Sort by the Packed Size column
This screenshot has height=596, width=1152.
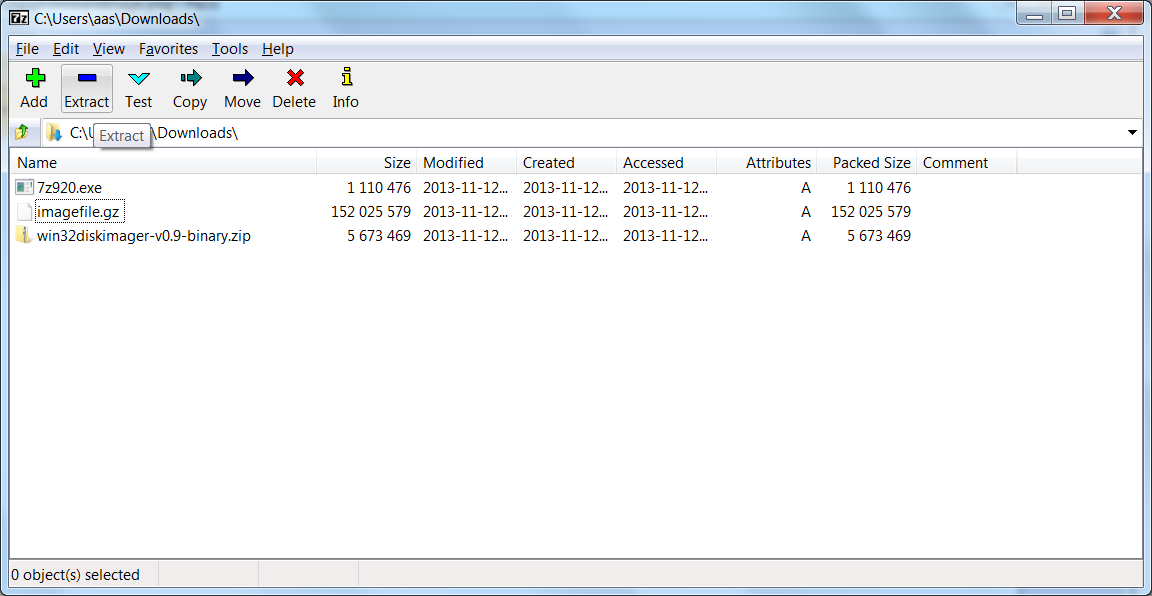click(866, 162)
